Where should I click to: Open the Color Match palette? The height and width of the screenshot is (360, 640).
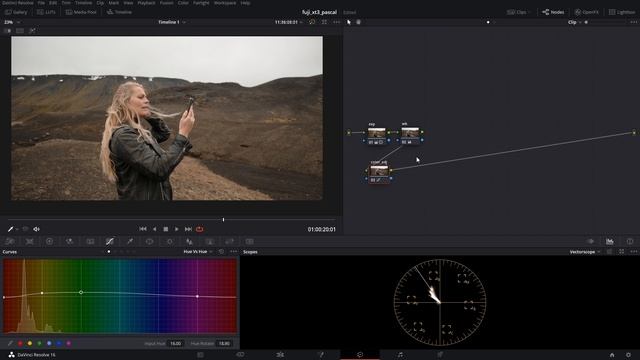(x=30, y=241)
